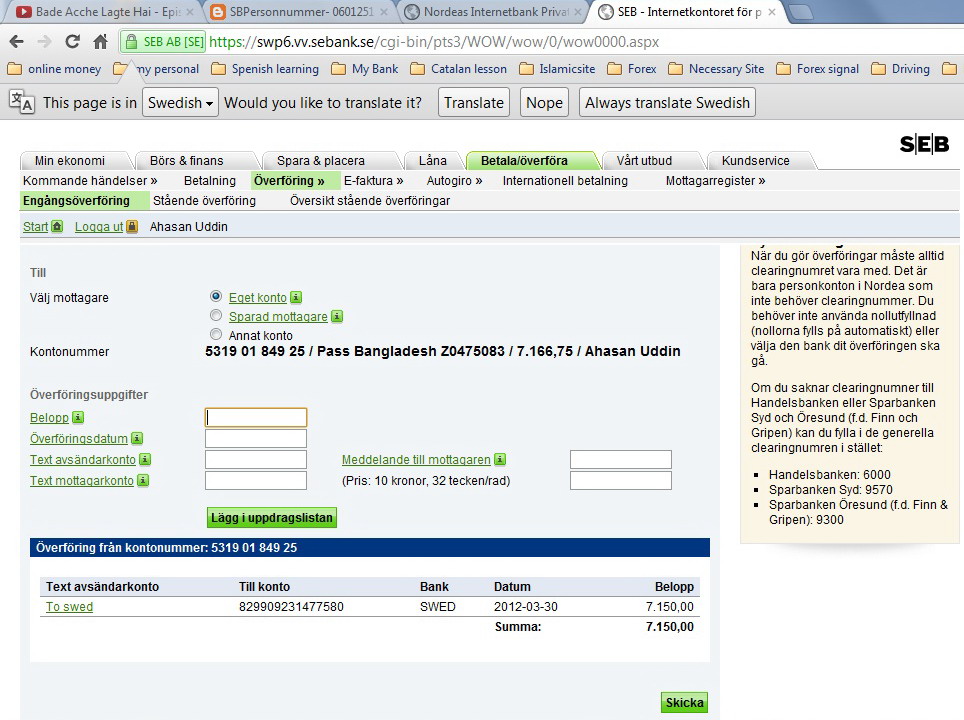Click the Text avsändarkonto input field
The height and width of the screenshot is (720, 964).
click(256, 459)
